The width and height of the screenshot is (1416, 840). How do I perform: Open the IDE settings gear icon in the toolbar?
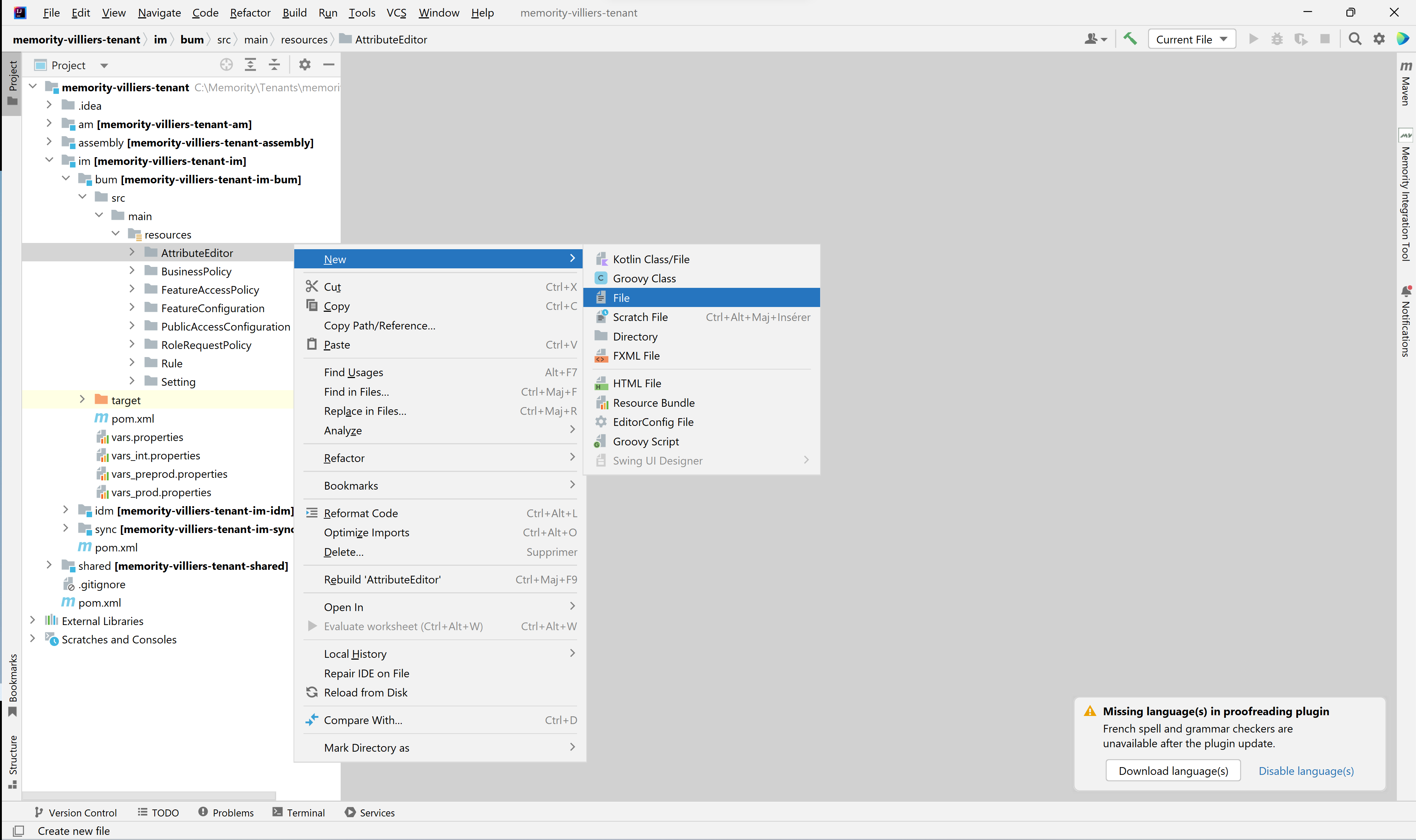point(1379,39)
